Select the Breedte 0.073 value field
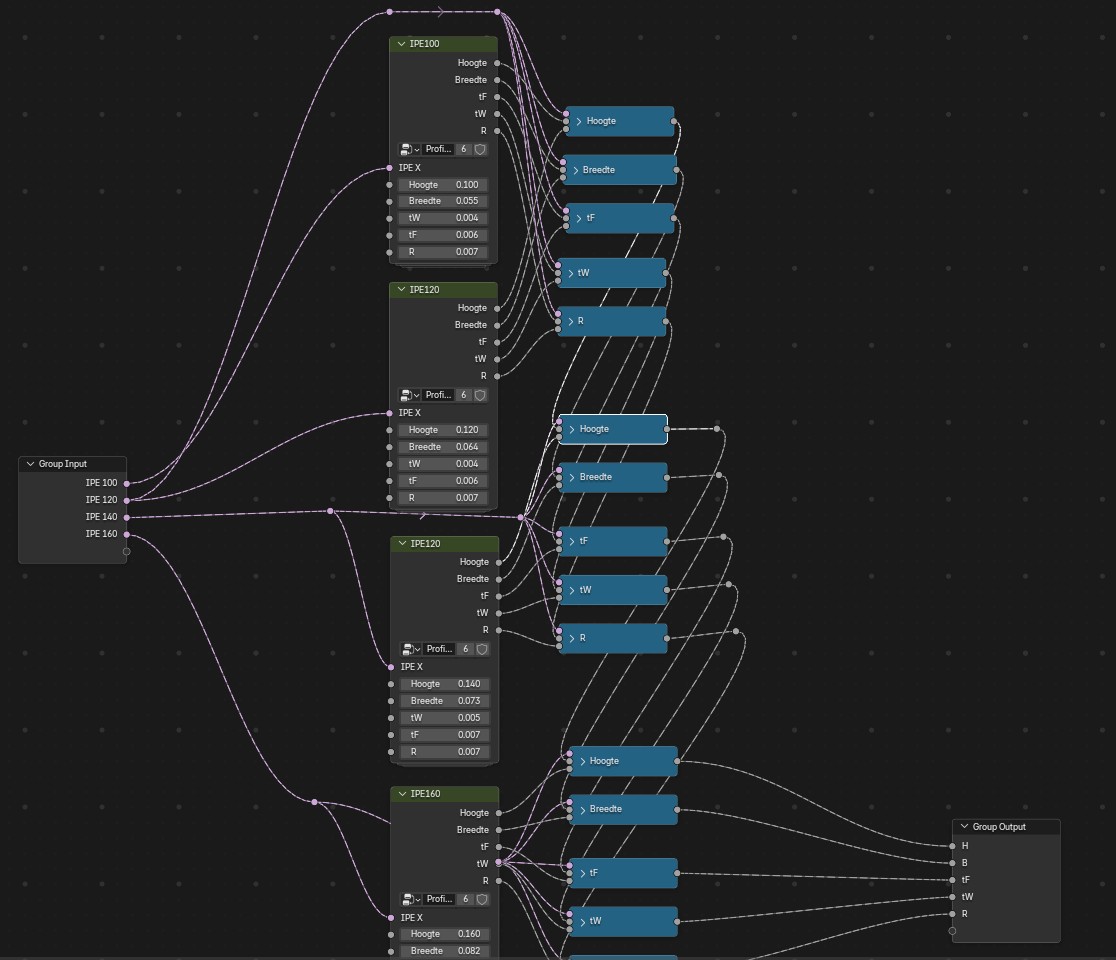Screen dimensions: 1116x960 click(x=444, y=701)
